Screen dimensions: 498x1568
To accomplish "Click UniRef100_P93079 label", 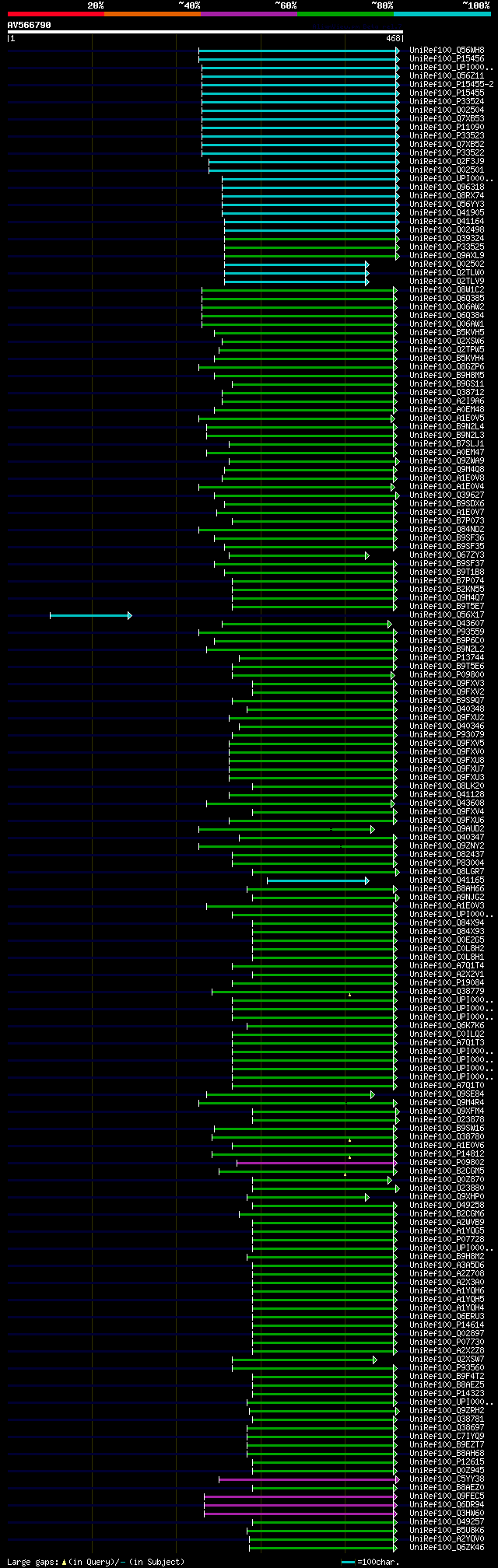I will (x=447, y=734).
